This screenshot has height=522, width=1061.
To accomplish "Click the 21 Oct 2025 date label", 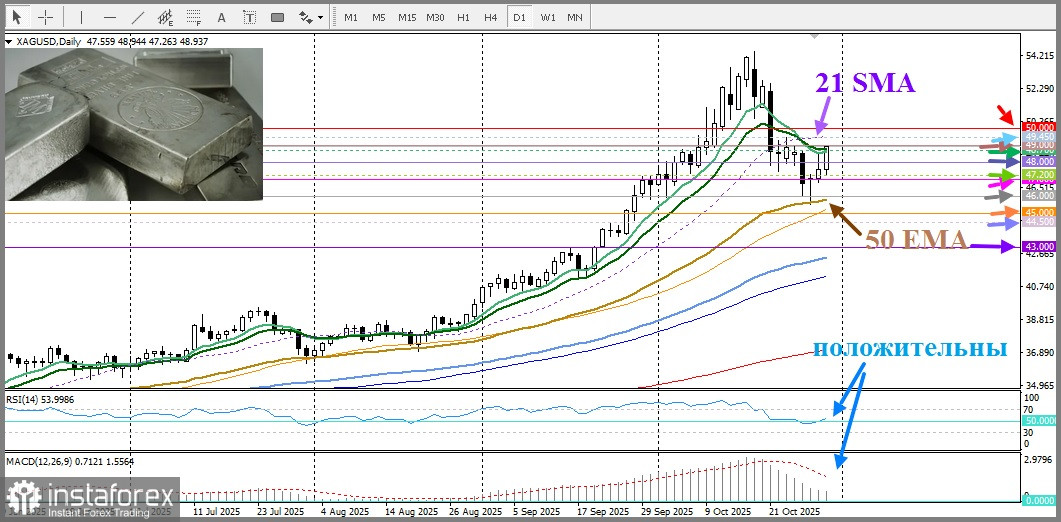I will (795, 512).
